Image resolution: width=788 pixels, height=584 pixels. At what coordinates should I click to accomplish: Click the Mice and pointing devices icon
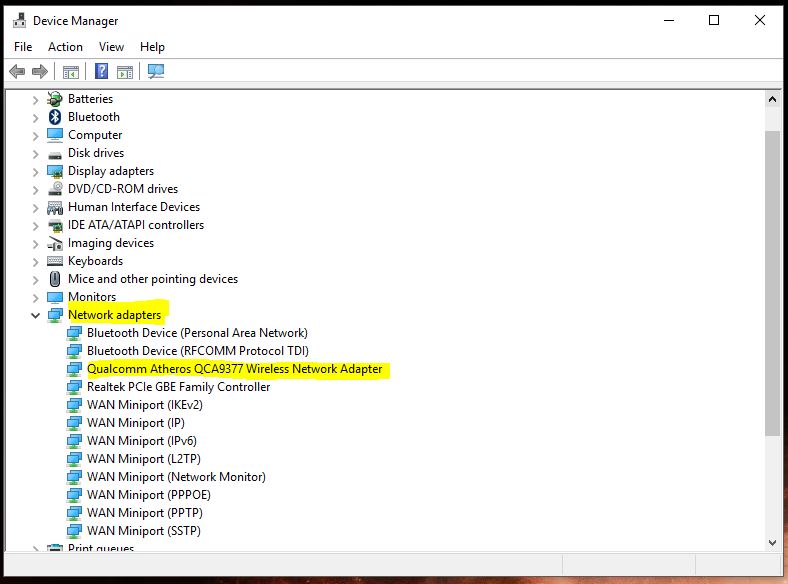tap(55, 279)
